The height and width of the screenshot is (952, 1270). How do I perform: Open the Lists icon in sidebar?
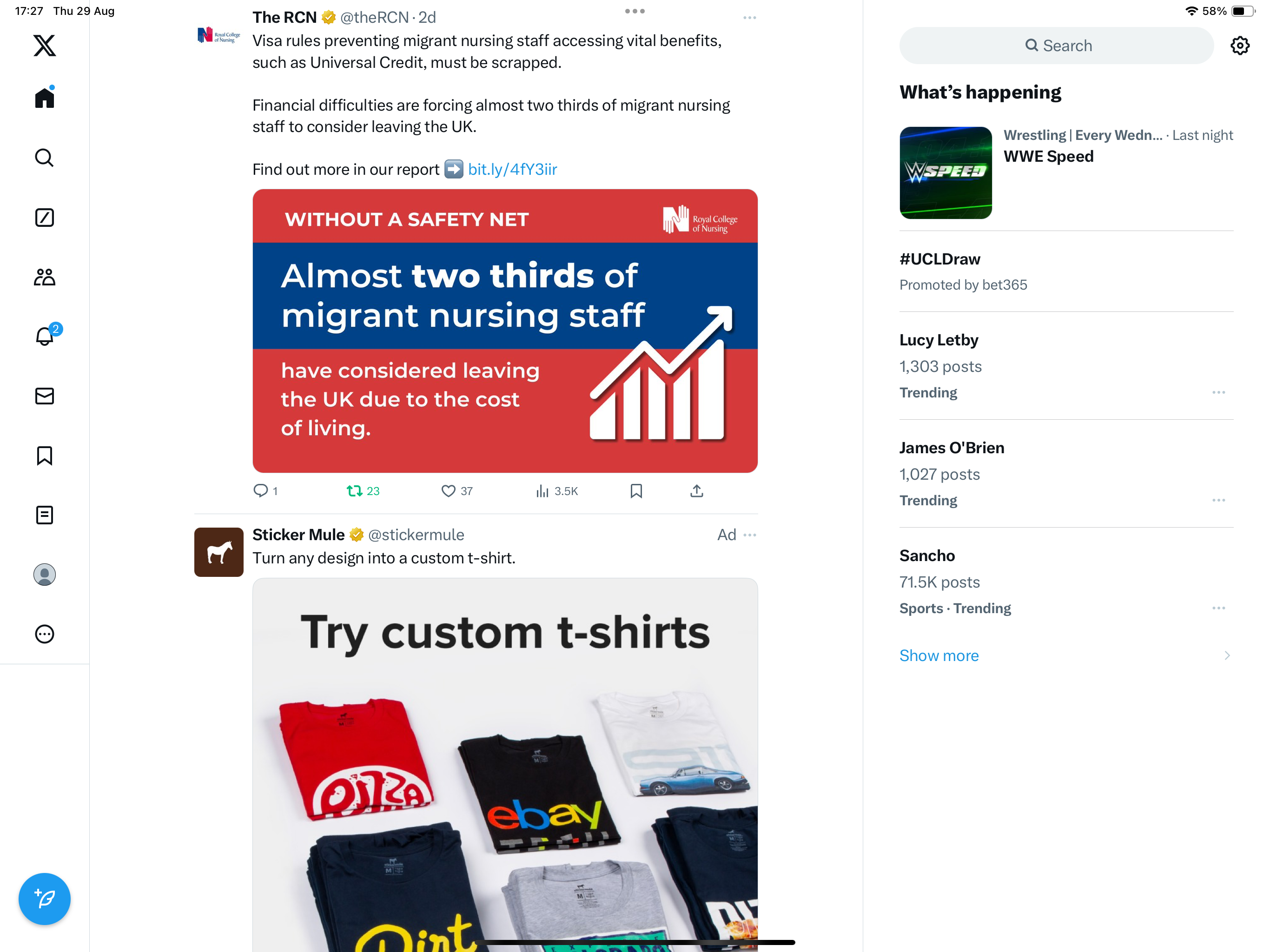tap(44, 515)
